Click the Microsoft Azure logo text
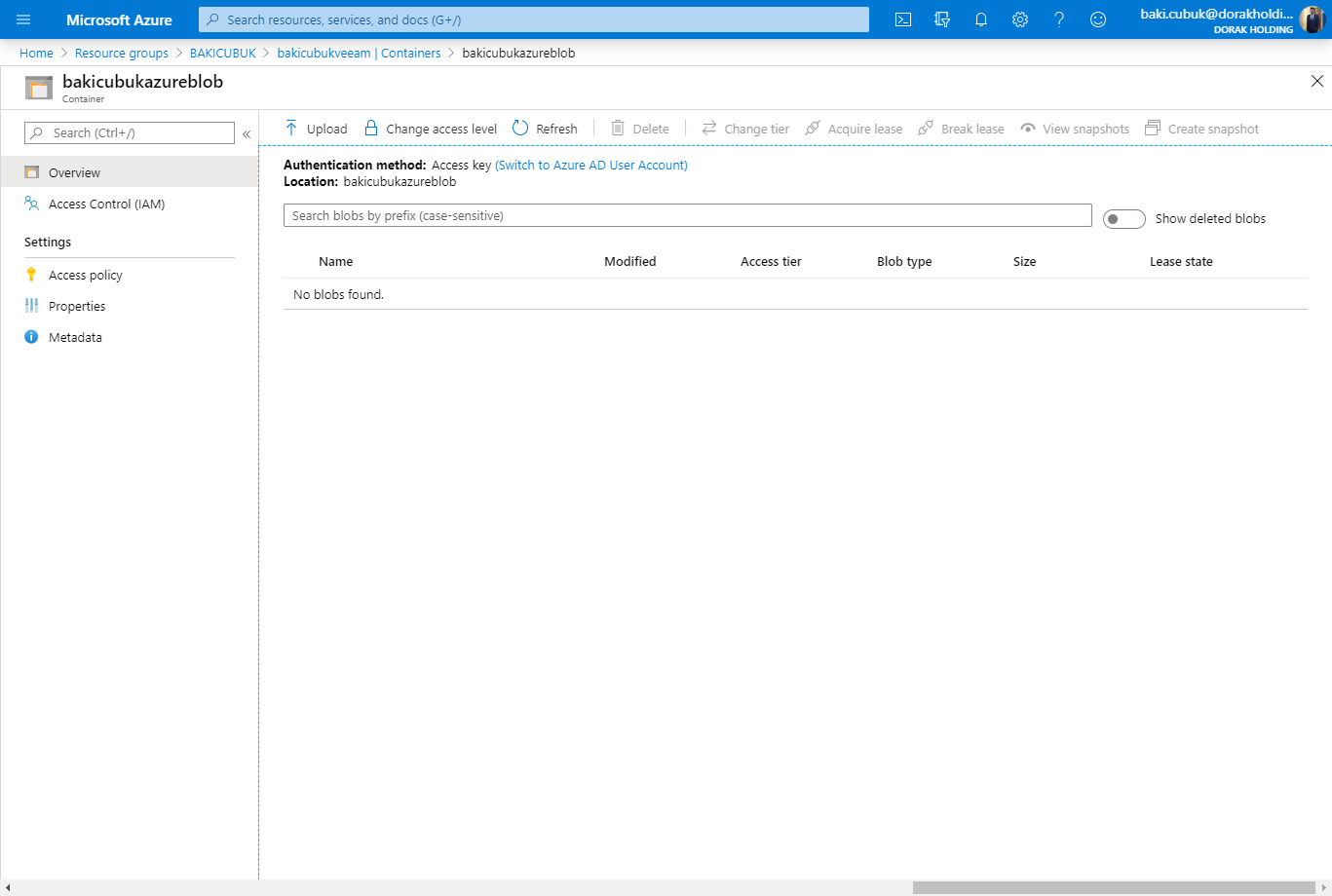 pos(119,19)
